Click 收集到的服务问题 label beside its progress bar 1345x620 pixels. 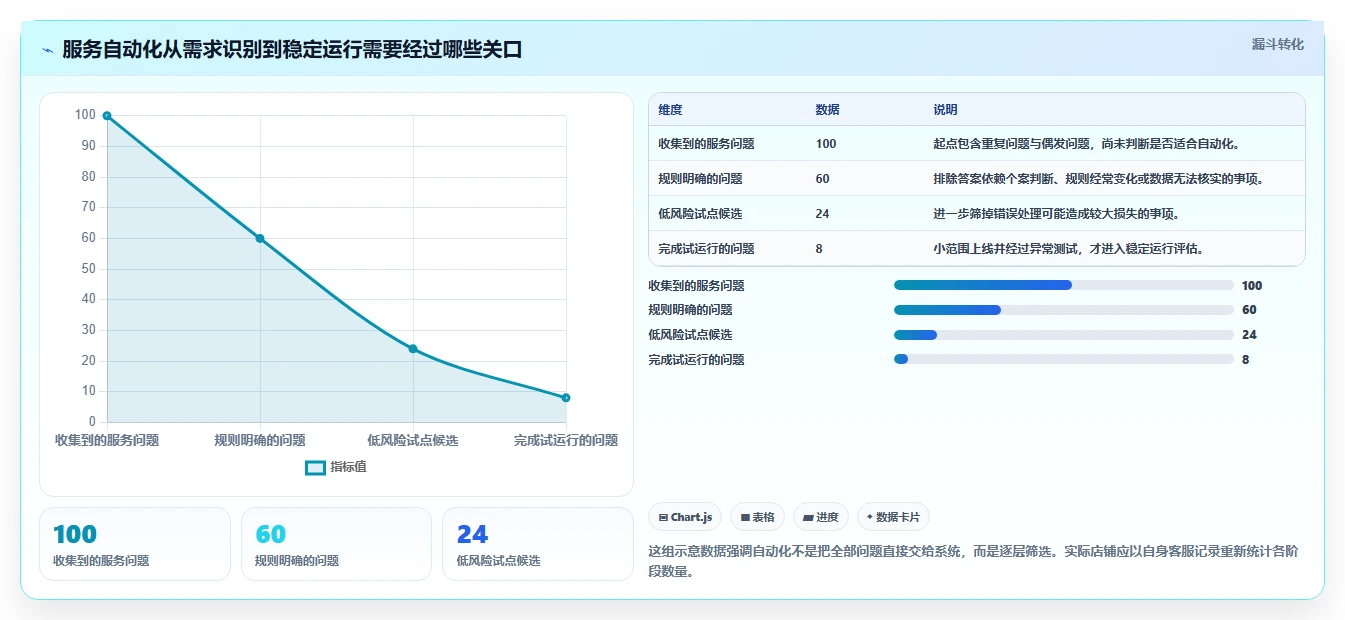[697, 285]
